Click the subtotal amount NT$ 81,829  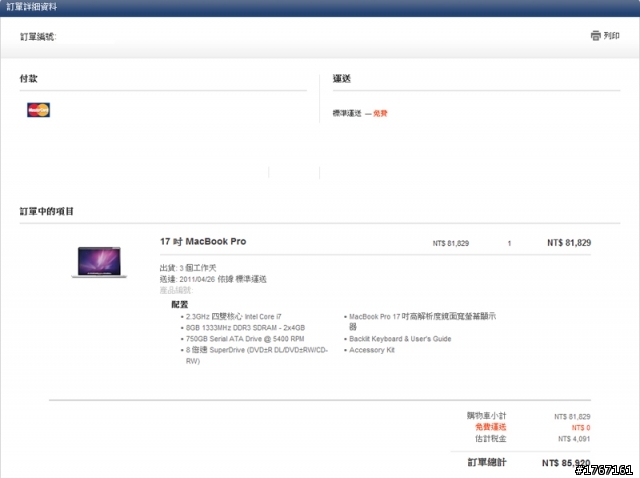coord(572,416)
